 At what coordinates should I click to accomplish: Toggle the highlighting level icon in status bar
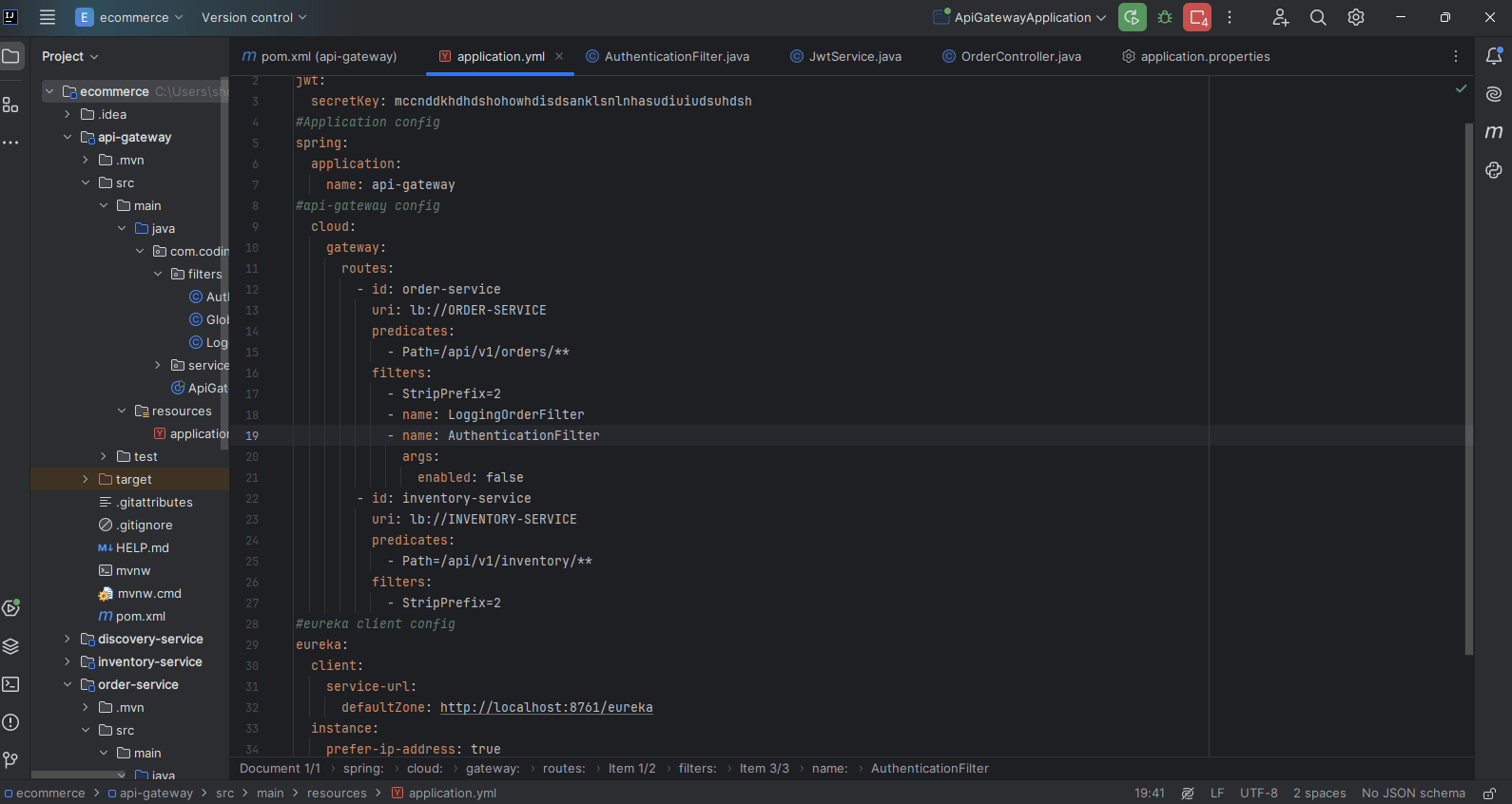point(1188,794)
